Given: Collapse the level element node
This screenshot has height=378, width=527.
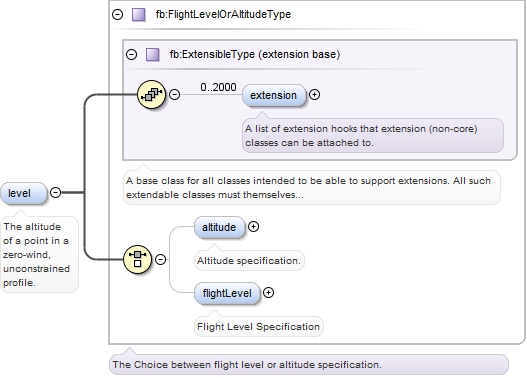Looking at the screenshot, I should [55, 193].
